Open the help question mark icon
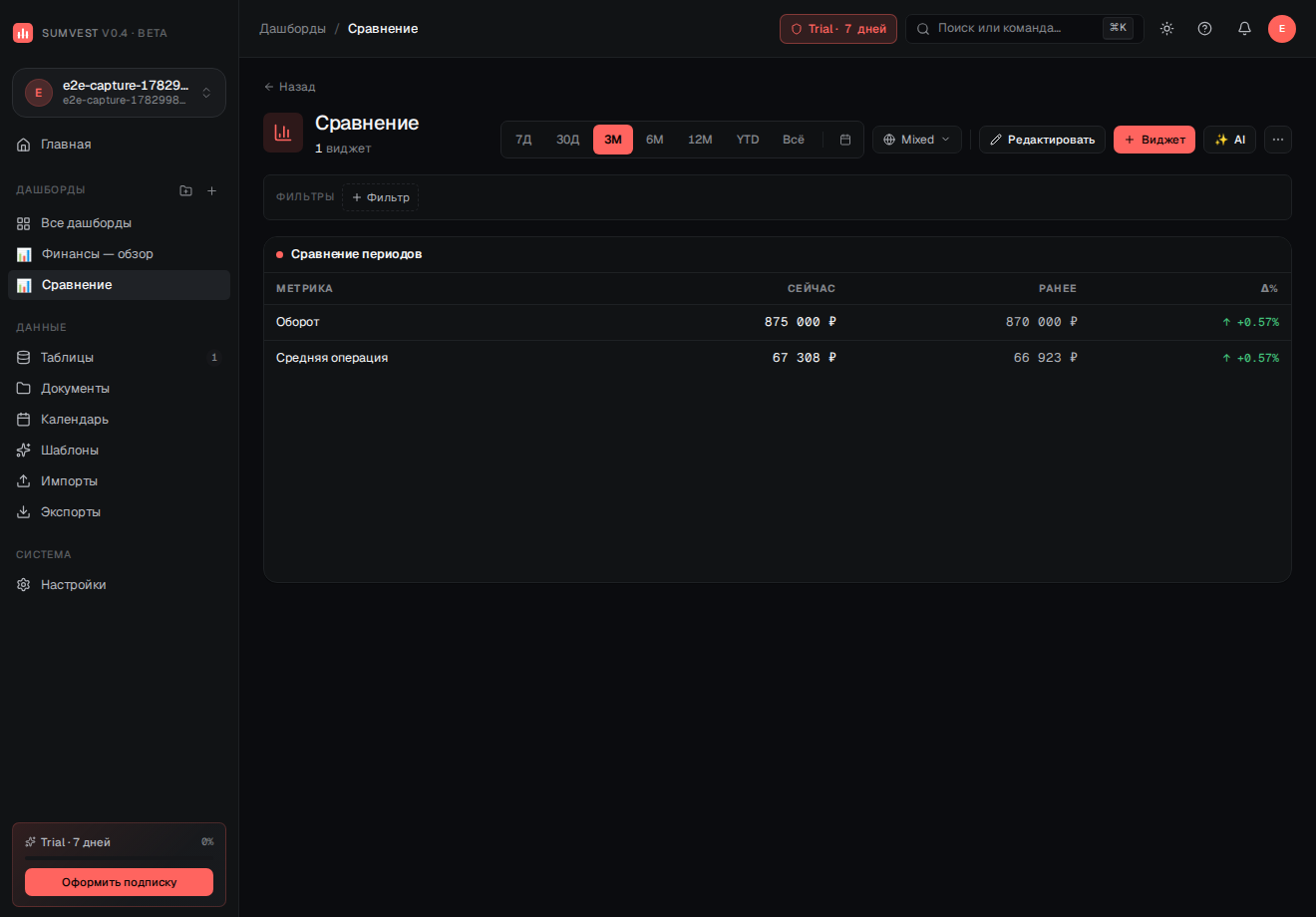The image size is (1316, 917). point(1204,29)
